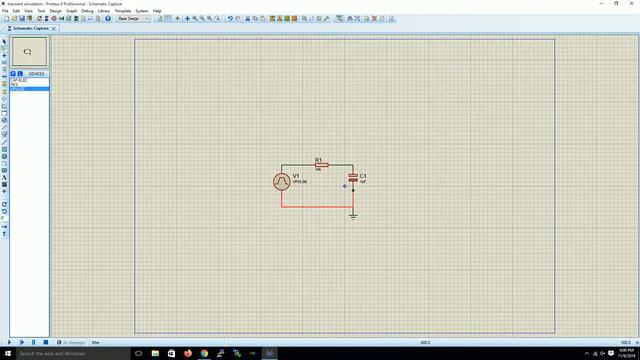Viewport: 640px width, 360px height.
Task: Click the Redo arrow icon
Action: tap(238, 19)
